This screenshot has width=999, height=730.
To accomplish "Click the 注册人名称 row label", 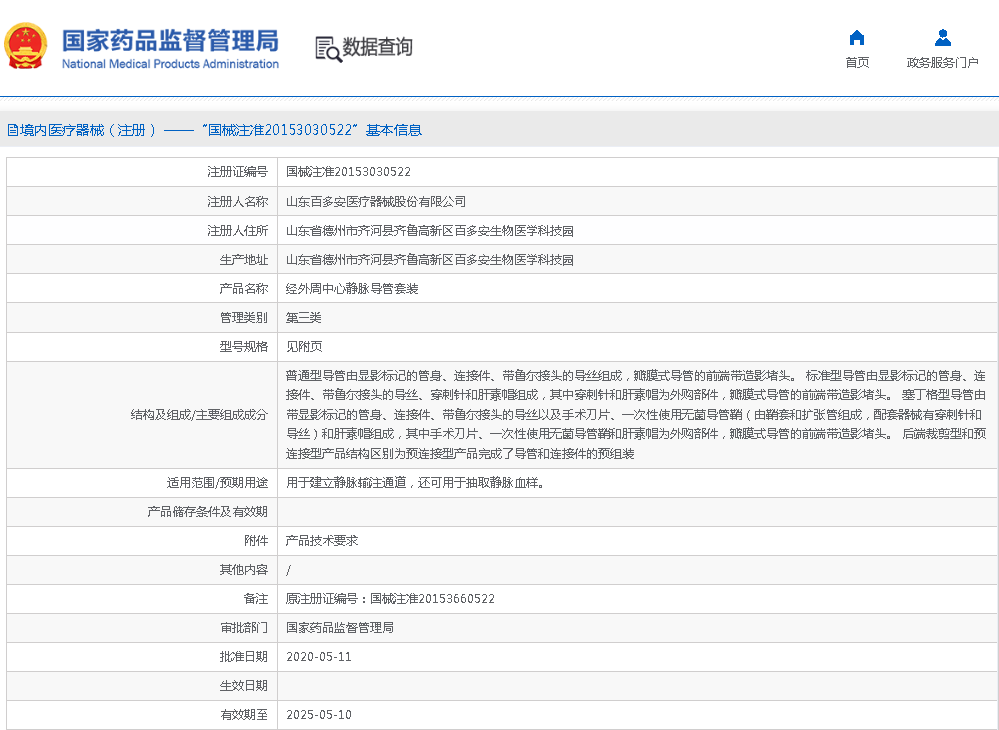I will point(237,201).
